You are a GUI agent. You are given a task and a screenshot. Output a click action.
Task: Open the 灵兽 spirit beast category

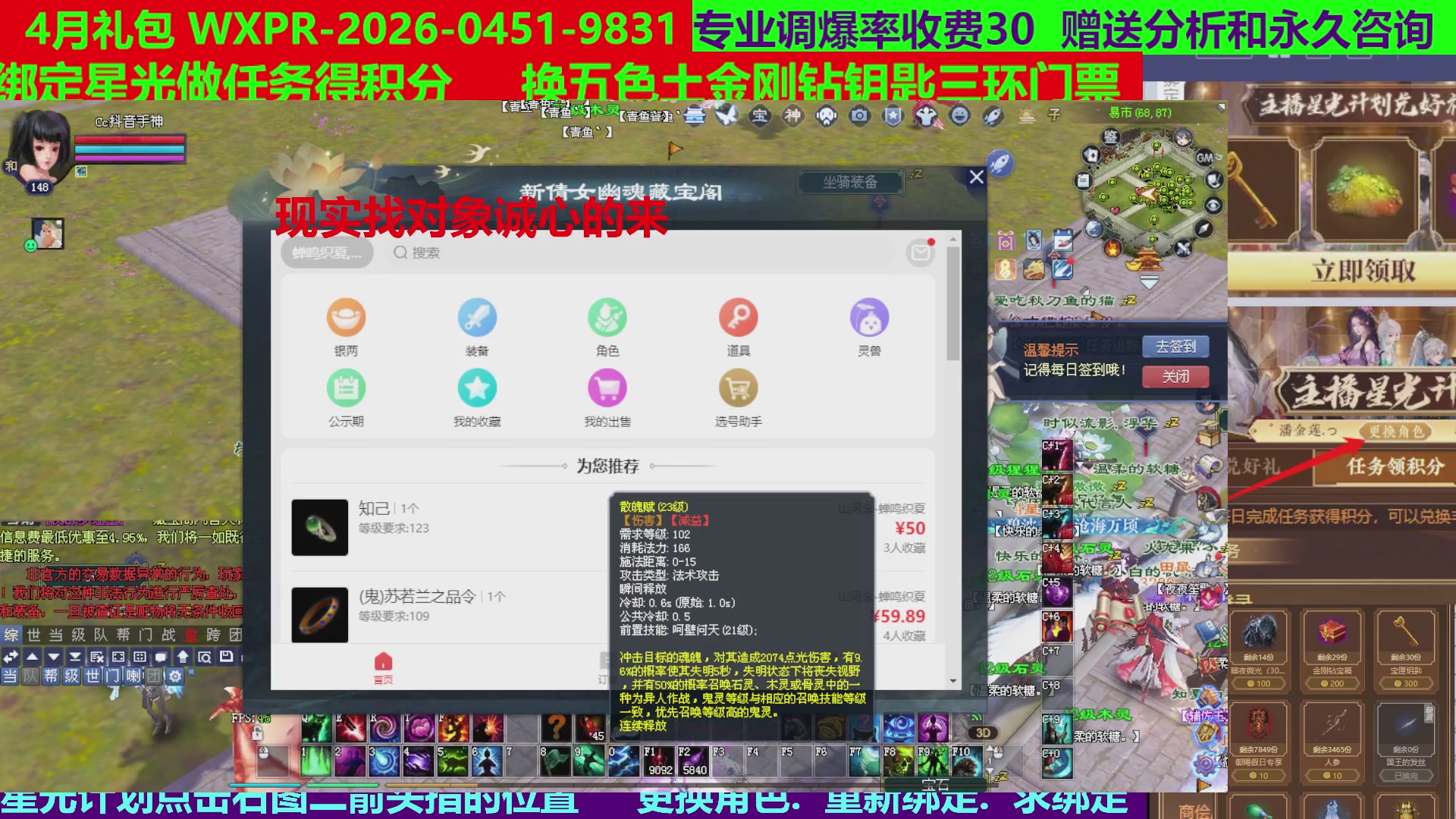[869, 327]
